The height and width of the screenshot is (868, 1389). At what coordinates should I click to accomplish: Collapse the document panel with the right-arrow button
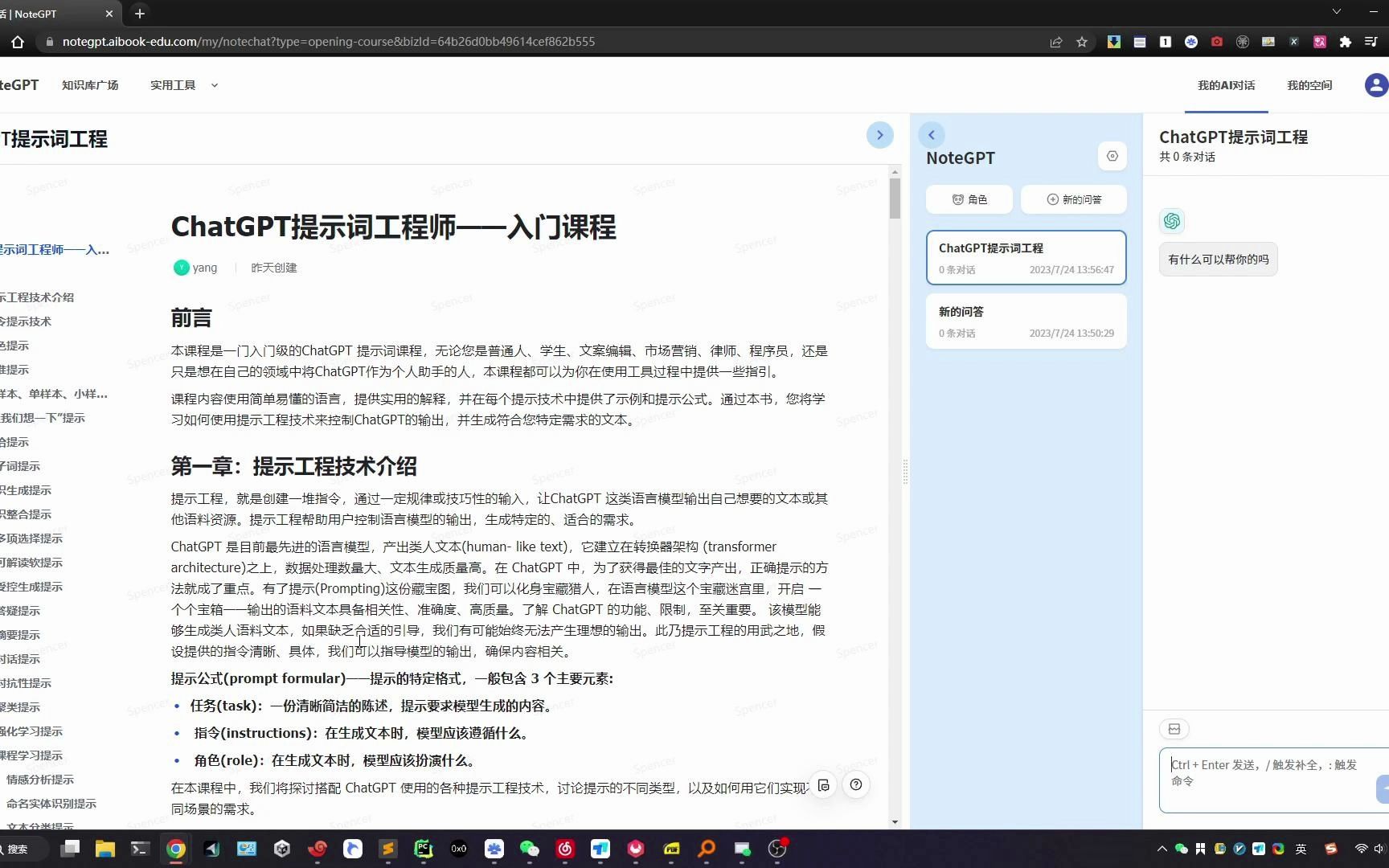tap(879, 135)
